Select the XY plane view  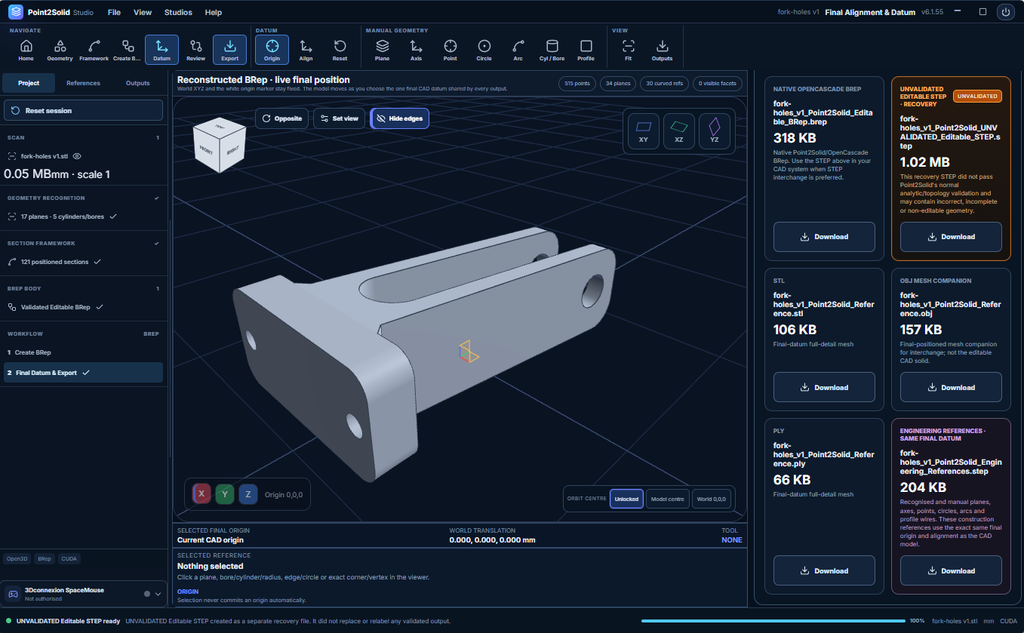coord(643,130)
